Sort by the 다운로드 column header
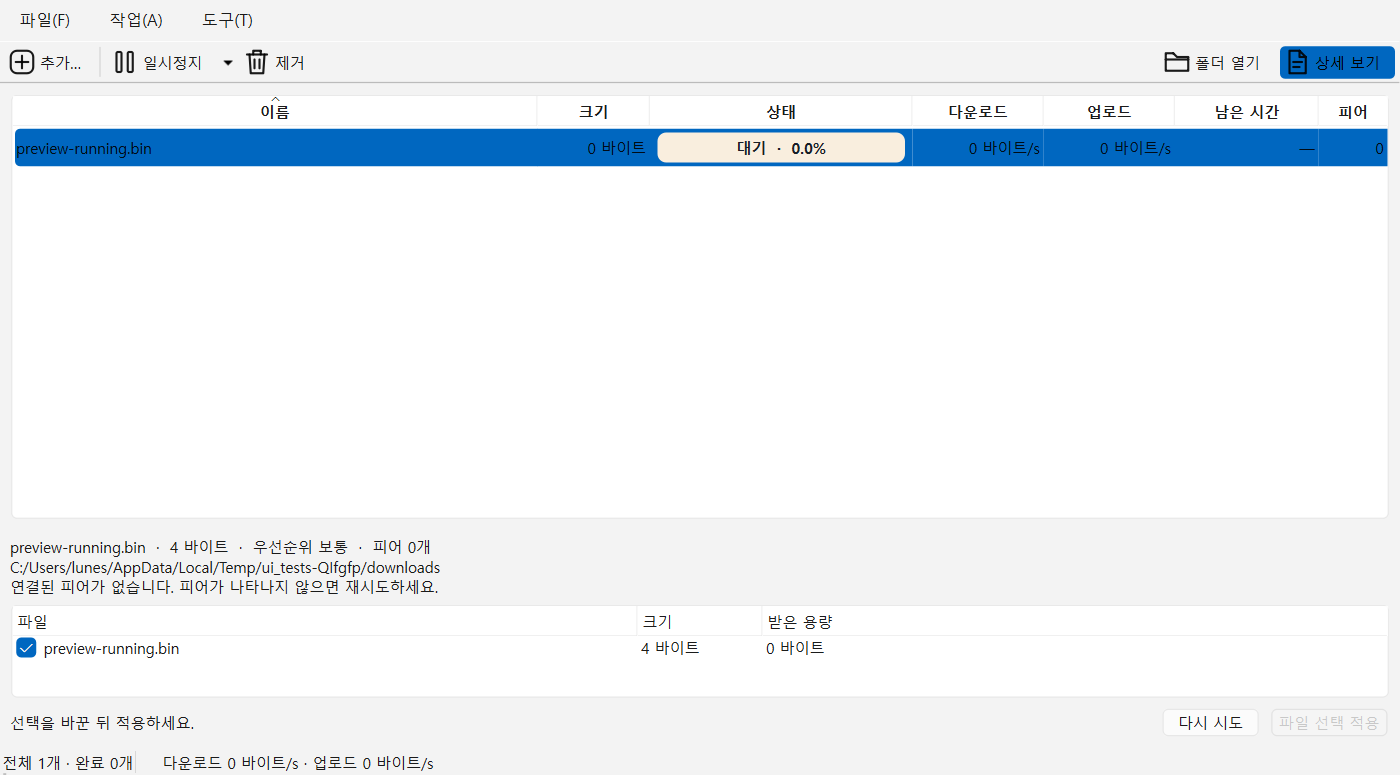 tap(978, 112)
